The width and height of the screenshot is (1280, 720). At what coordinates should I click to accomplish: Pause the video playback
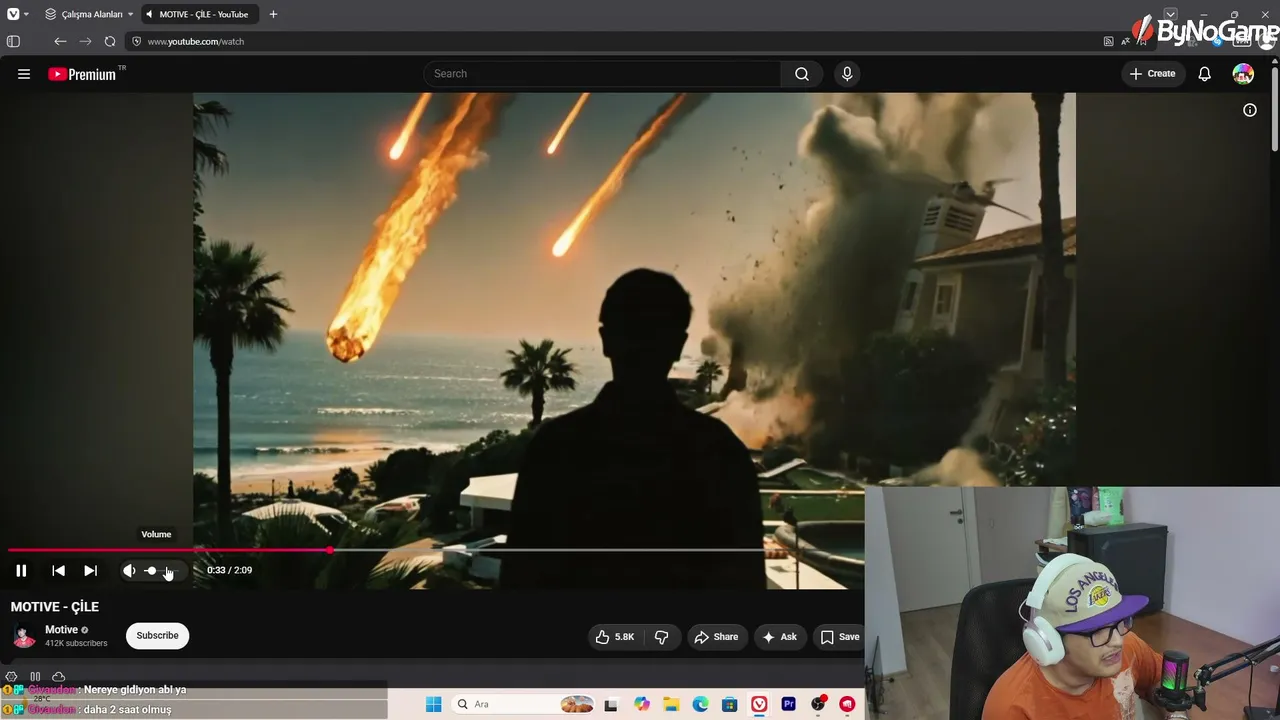click(x=21, y=570)
